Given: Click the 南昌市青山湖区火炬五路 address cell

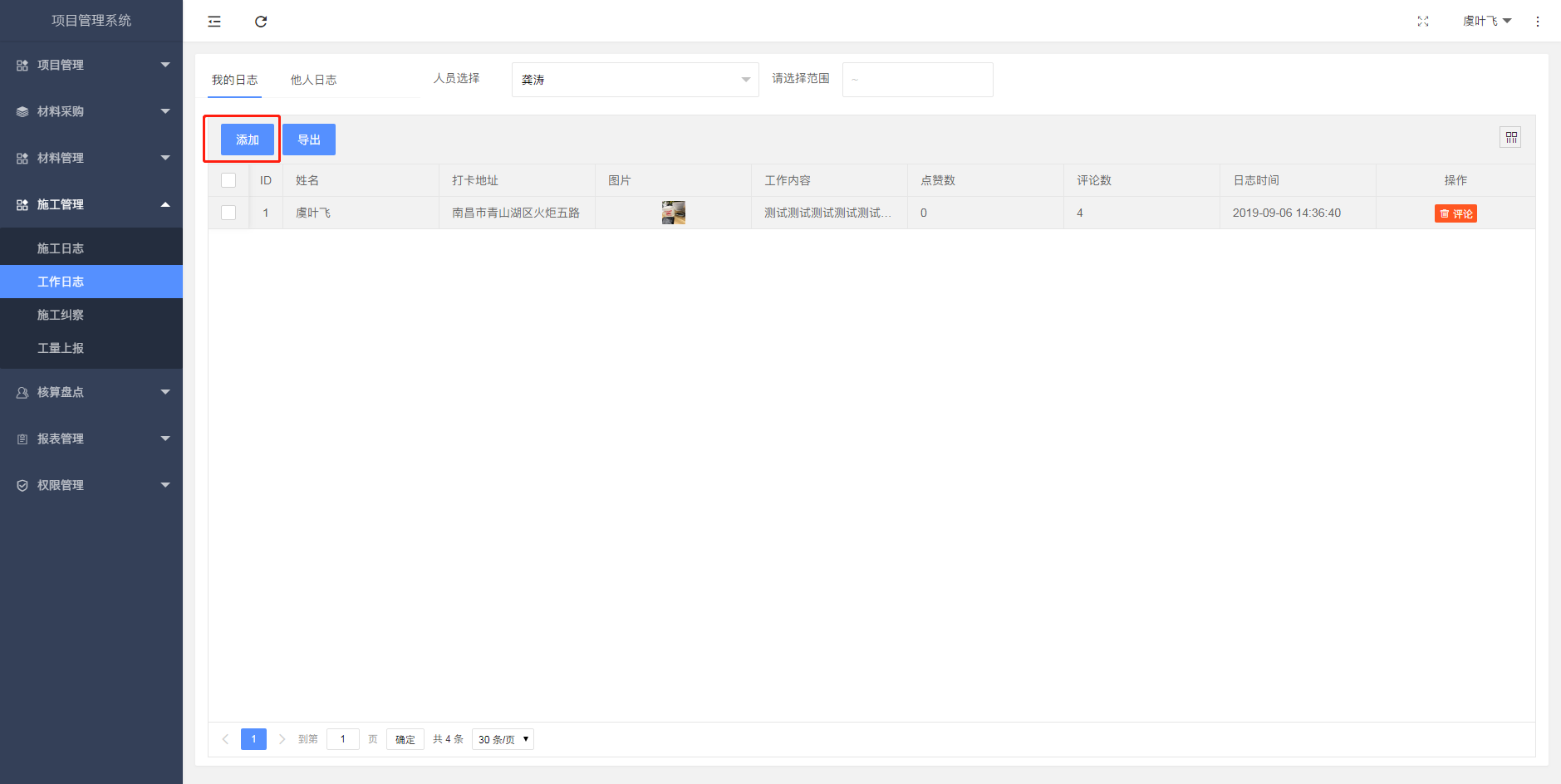Looking at the screenshot, I should coord(516,213).
